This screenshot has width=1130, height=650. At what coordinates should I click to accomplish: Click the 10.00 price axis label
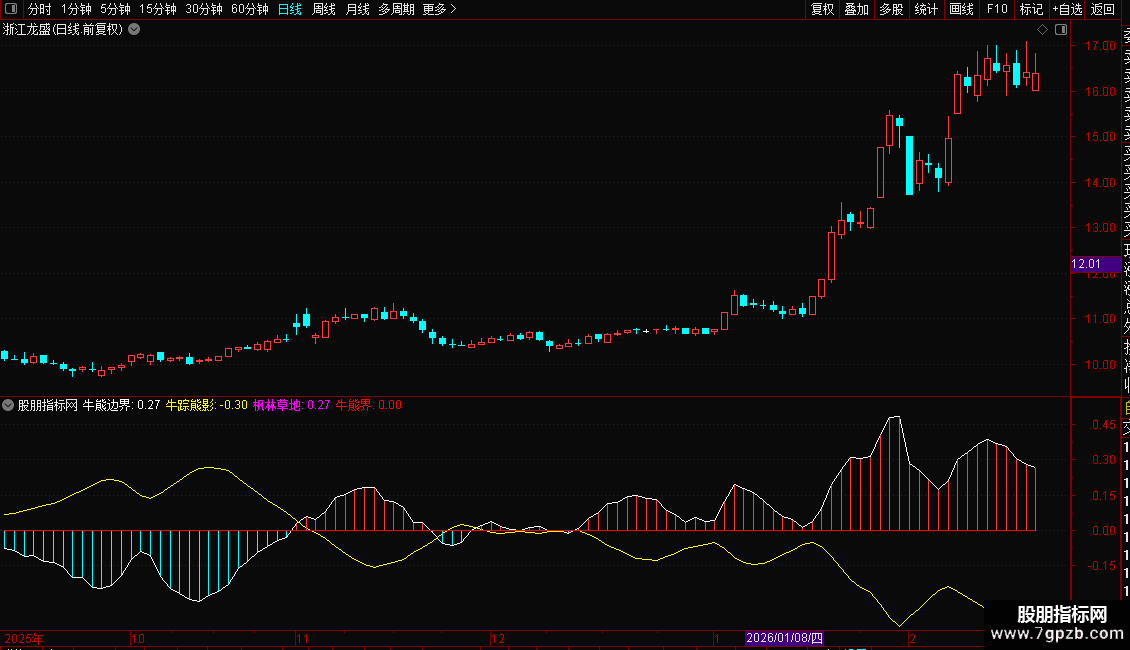click(1100, 365)
